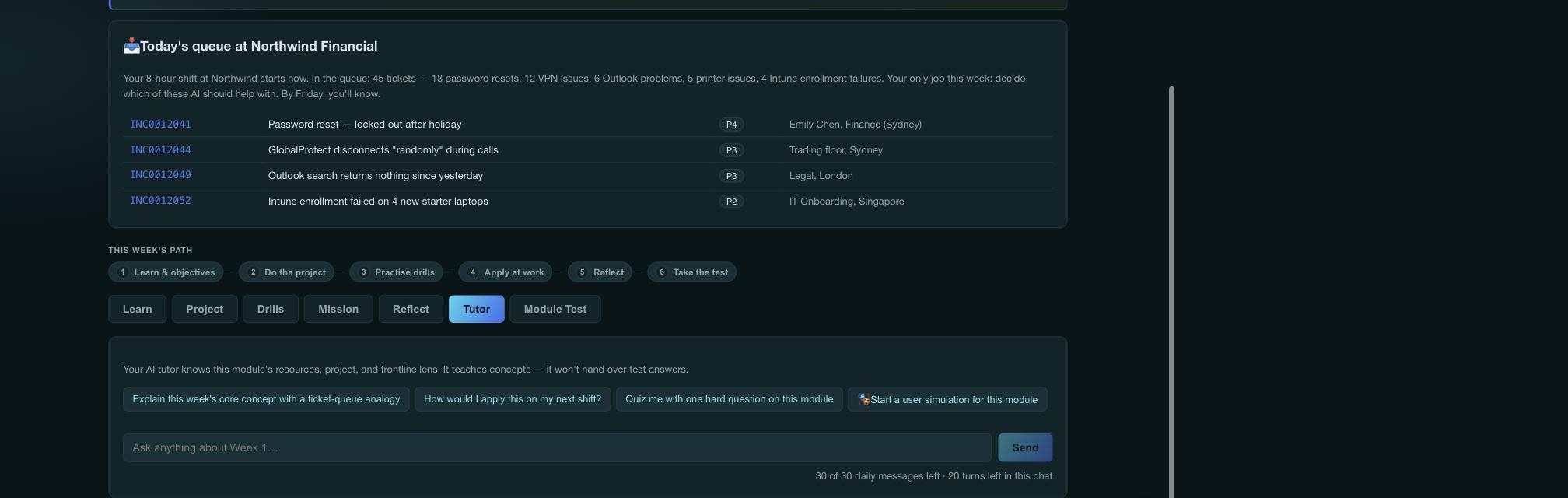Viewport: 1568px width, 498px height.
Task: Click the P3 badge for the Outlook ticket
Action: coord(731,176)
